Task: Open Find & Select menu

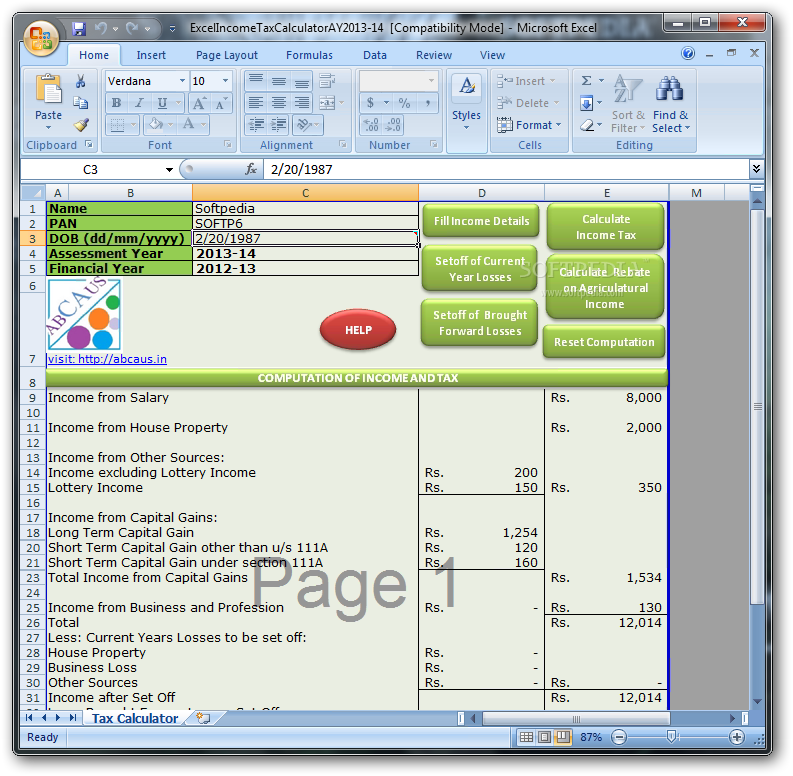Action: 670,104
